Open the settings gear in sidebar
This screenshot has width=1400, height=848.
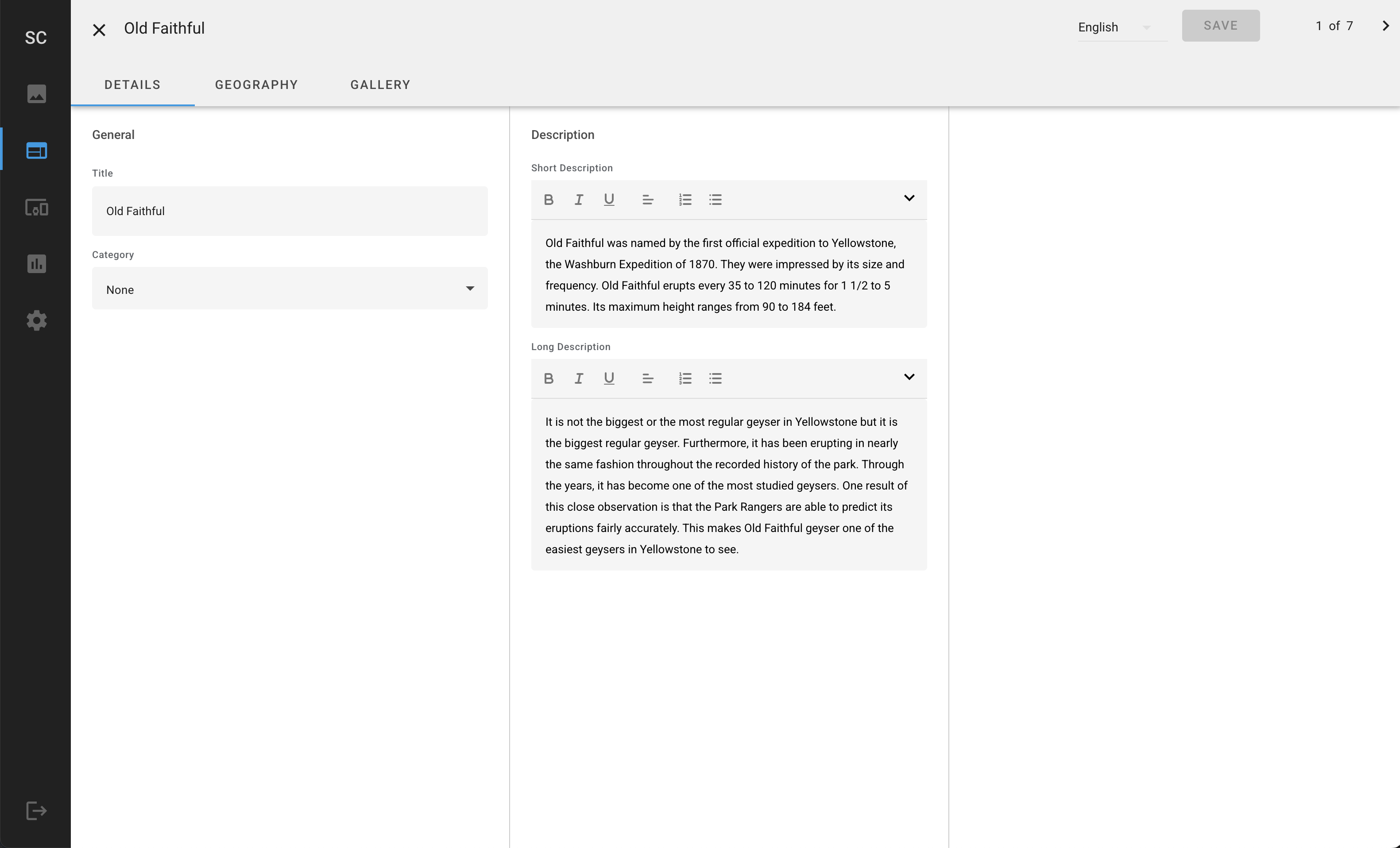coord(36,320)
